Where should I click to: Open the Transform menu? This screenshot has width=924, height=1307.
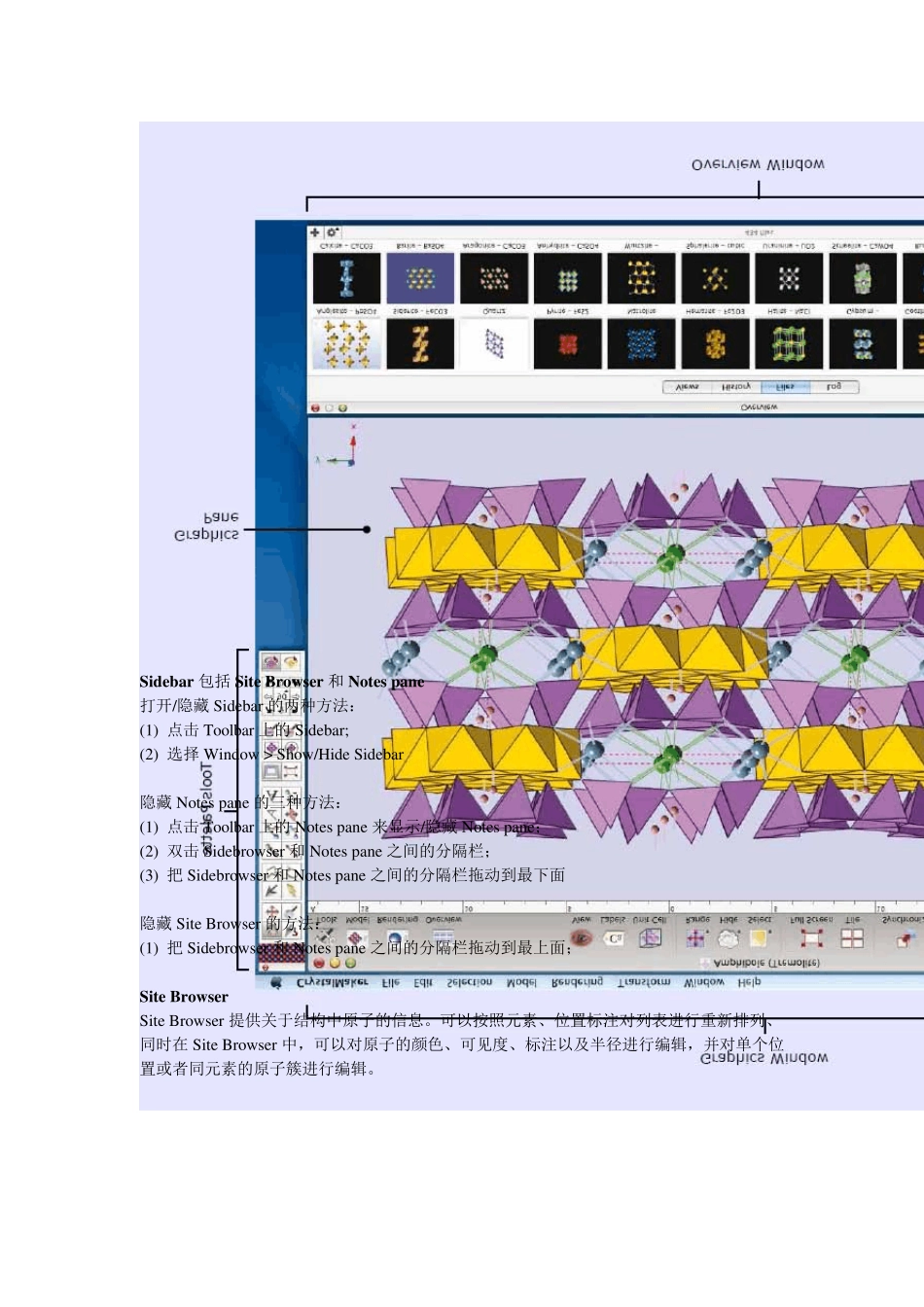click(643, 982)
